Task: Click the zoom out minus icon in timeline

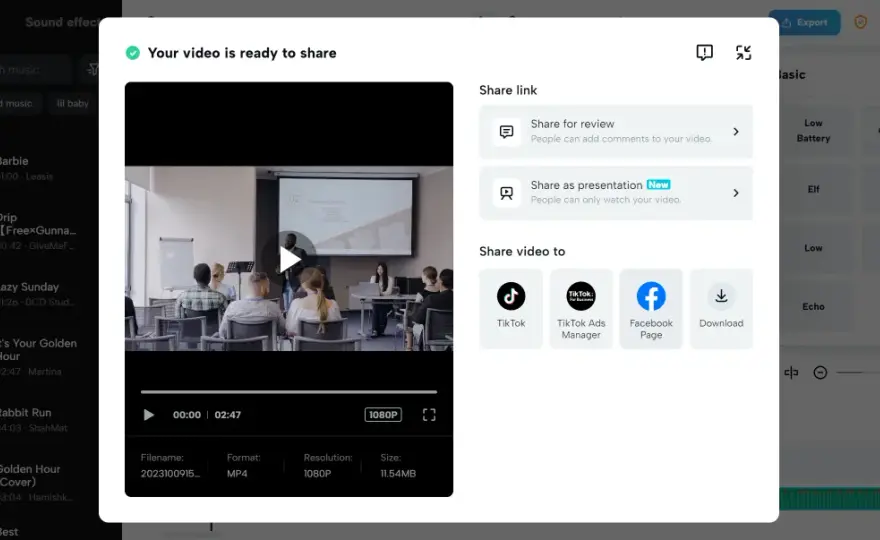Action: (820, 373)
